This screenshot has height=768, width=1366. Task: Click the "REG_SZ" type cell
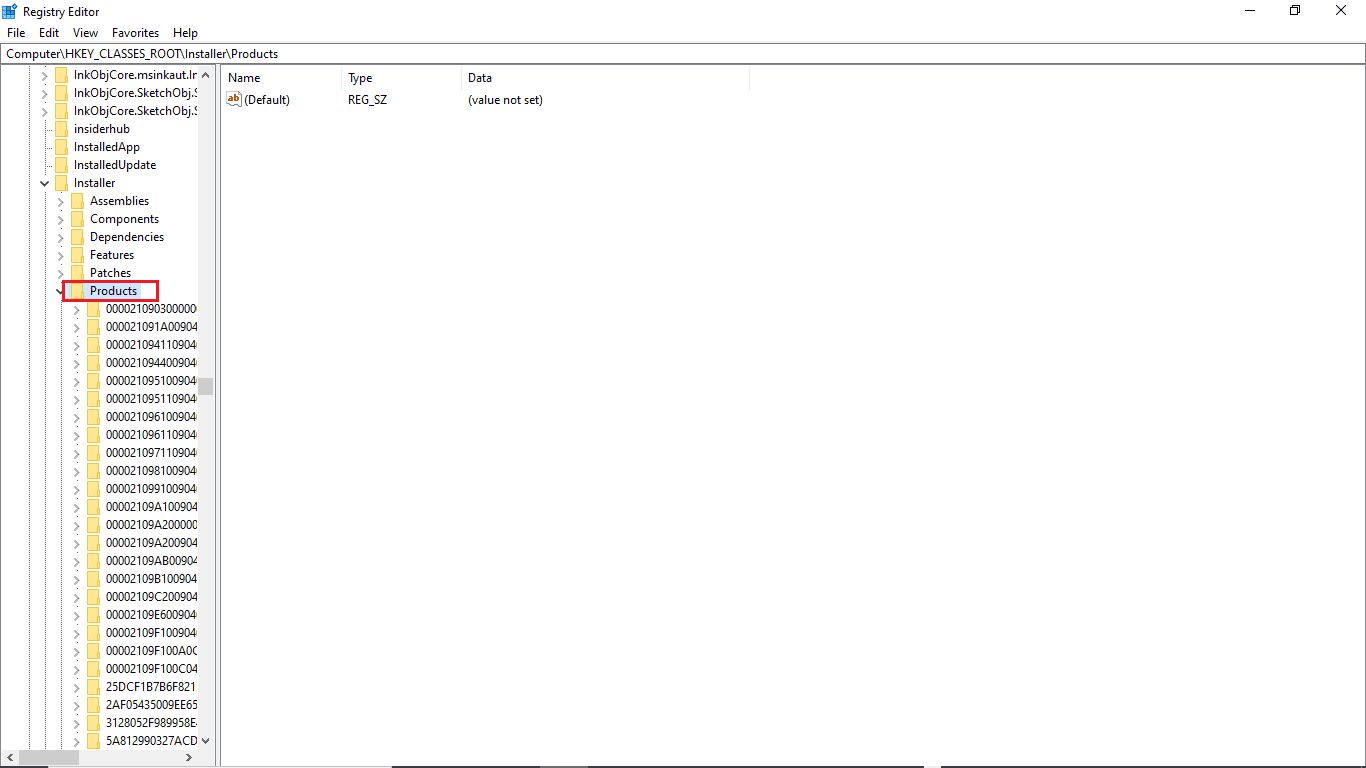[x=368, y=100]
